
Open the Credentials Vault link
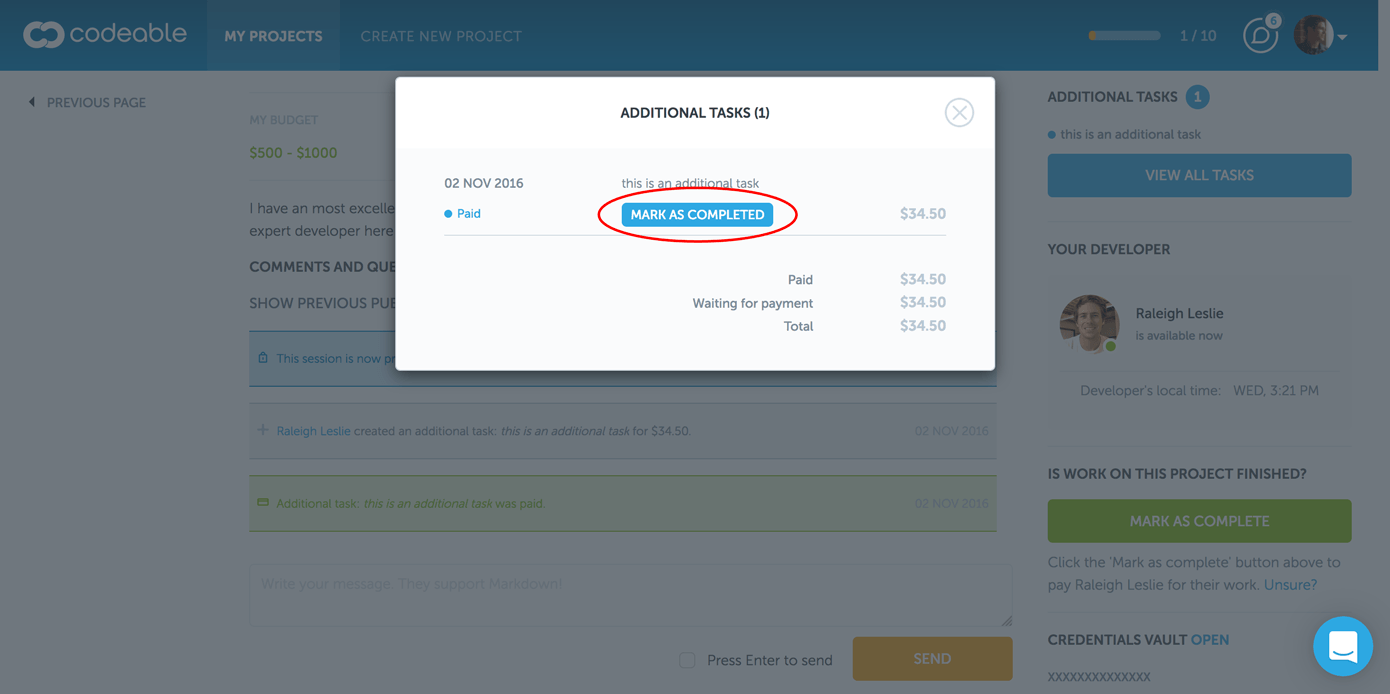click(x=1210, y=640)
